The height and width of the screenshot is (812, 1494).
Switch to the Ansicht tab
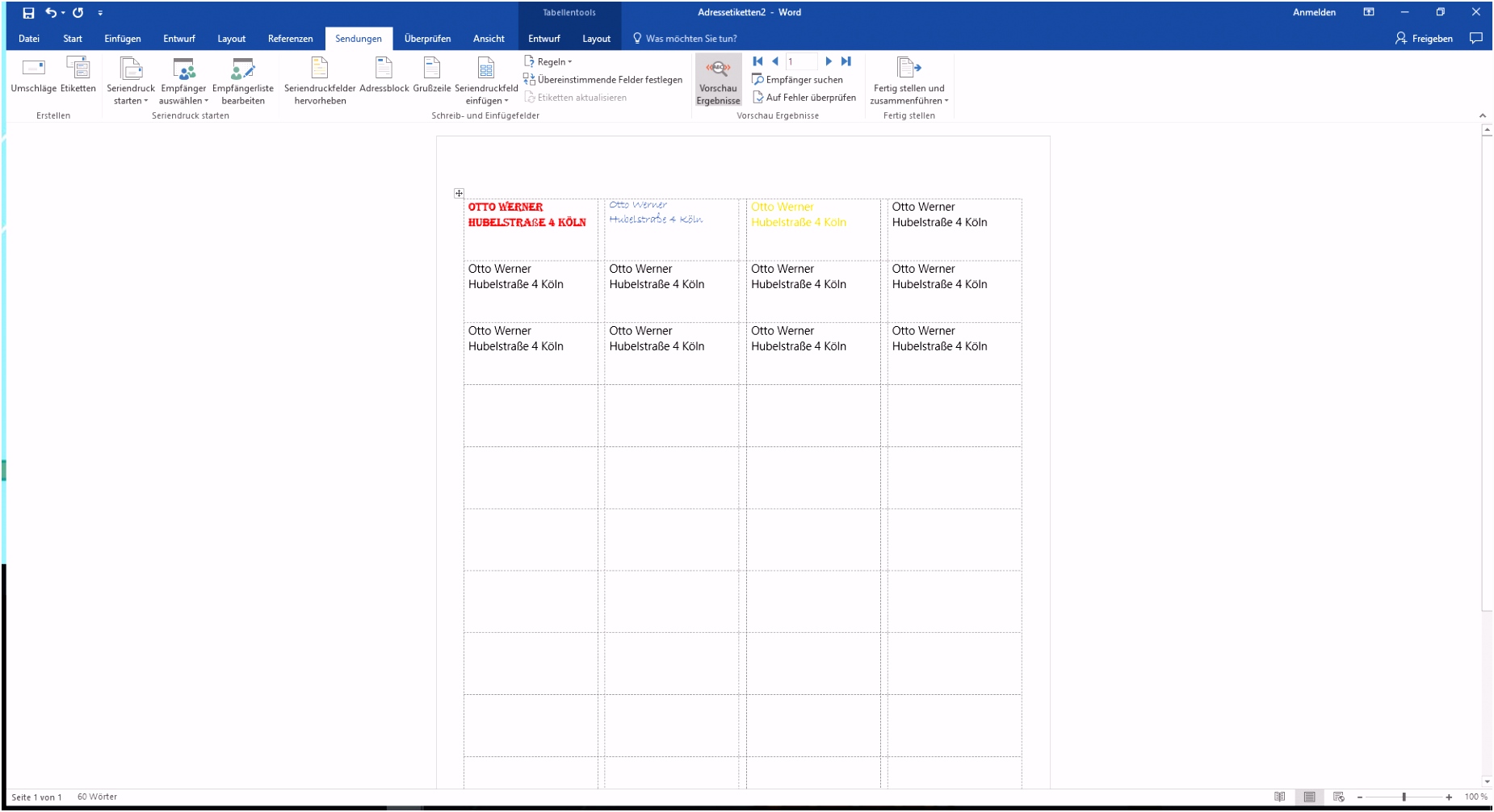coord(489,39)
